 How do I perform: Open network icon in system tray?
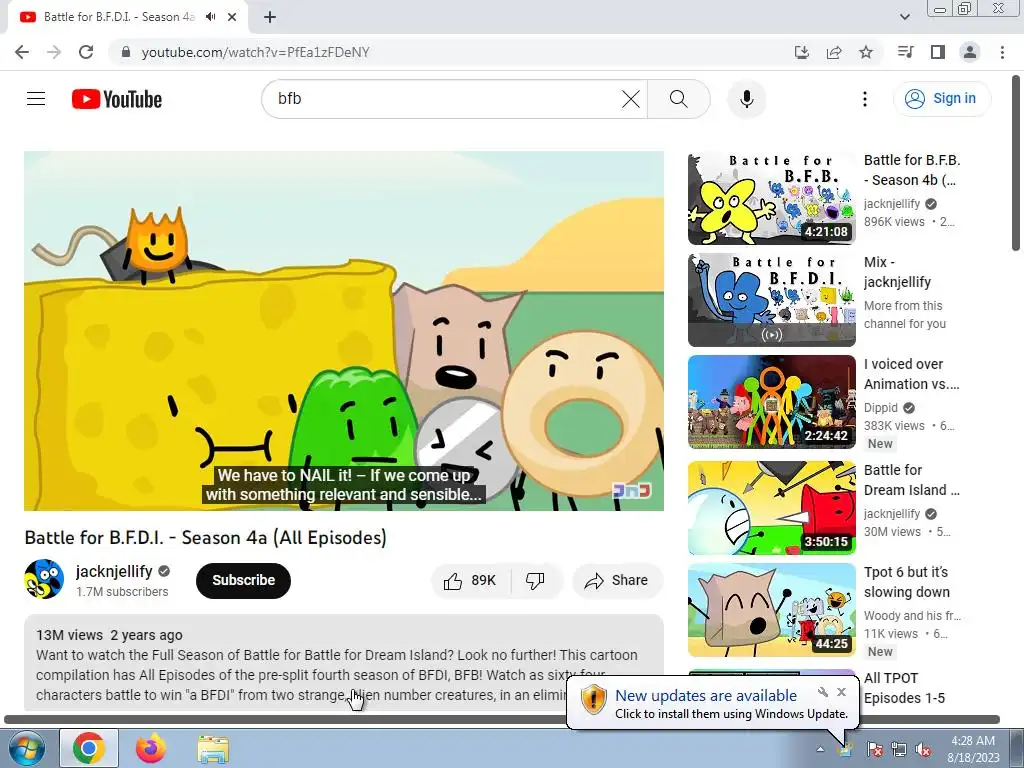[899, 749]
